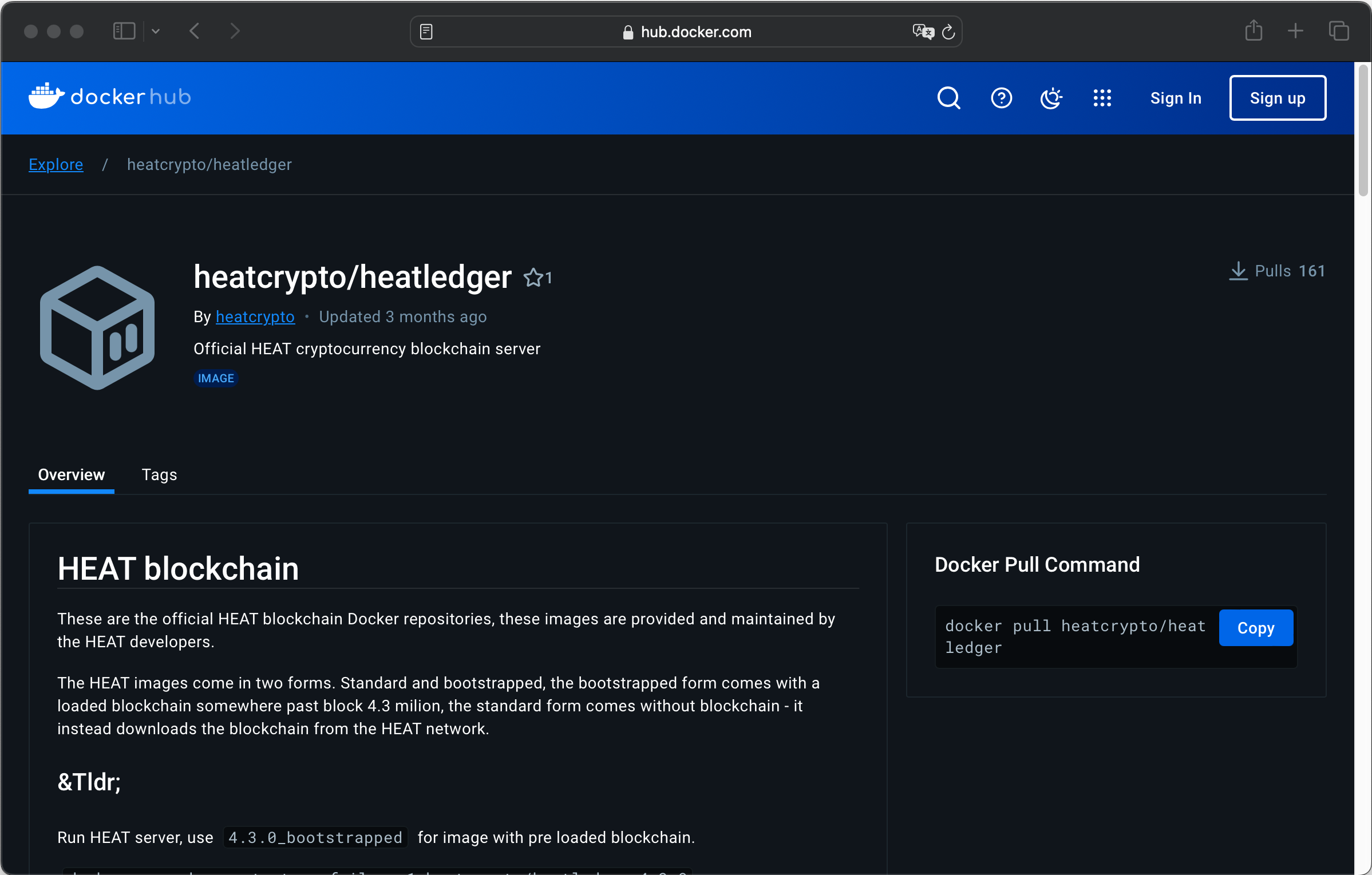Click the lock icon in address bar

click(628, 32)
